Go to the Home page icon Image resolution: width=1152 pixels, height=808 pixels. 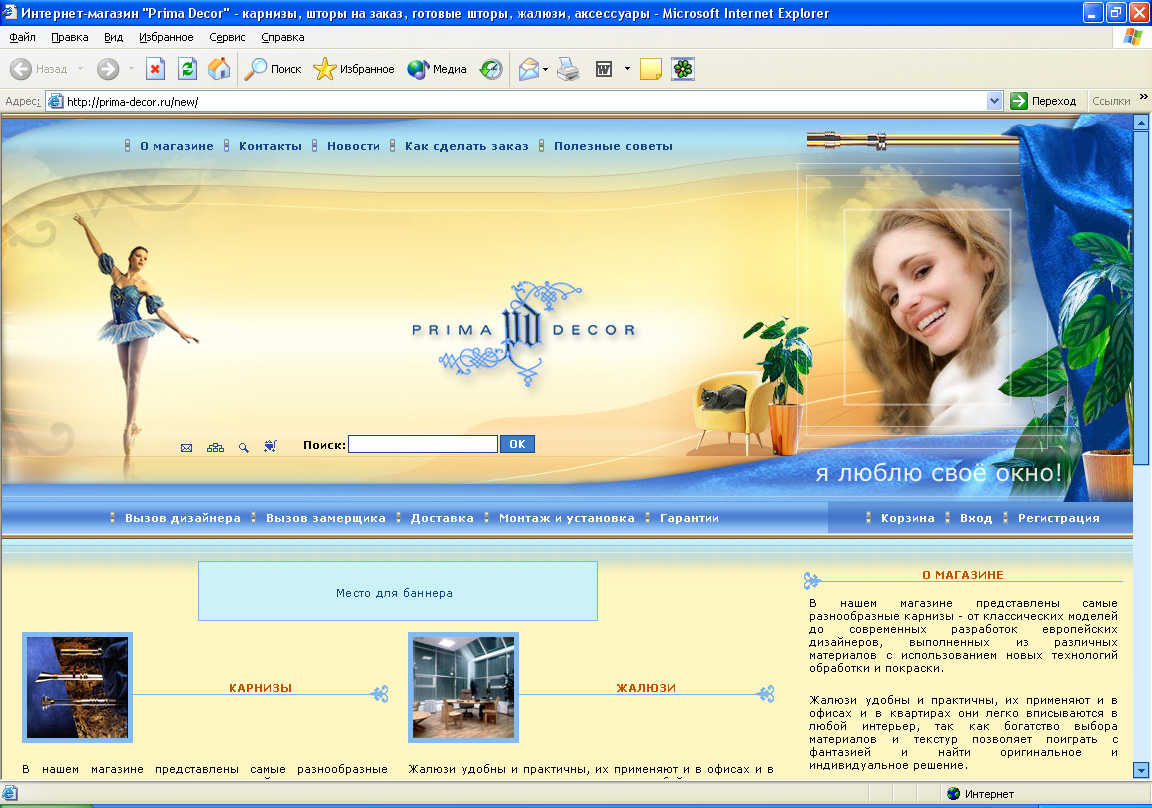point(219,69)
